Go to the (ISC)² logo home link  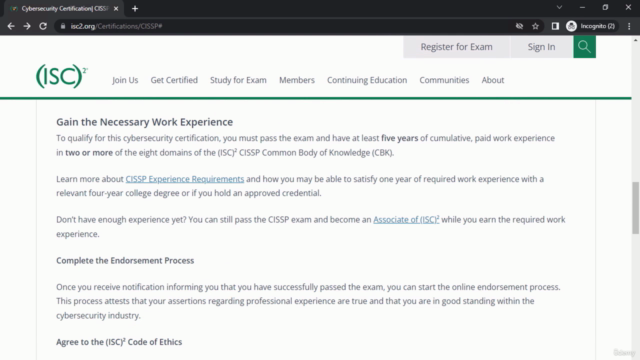pos(62,76)
